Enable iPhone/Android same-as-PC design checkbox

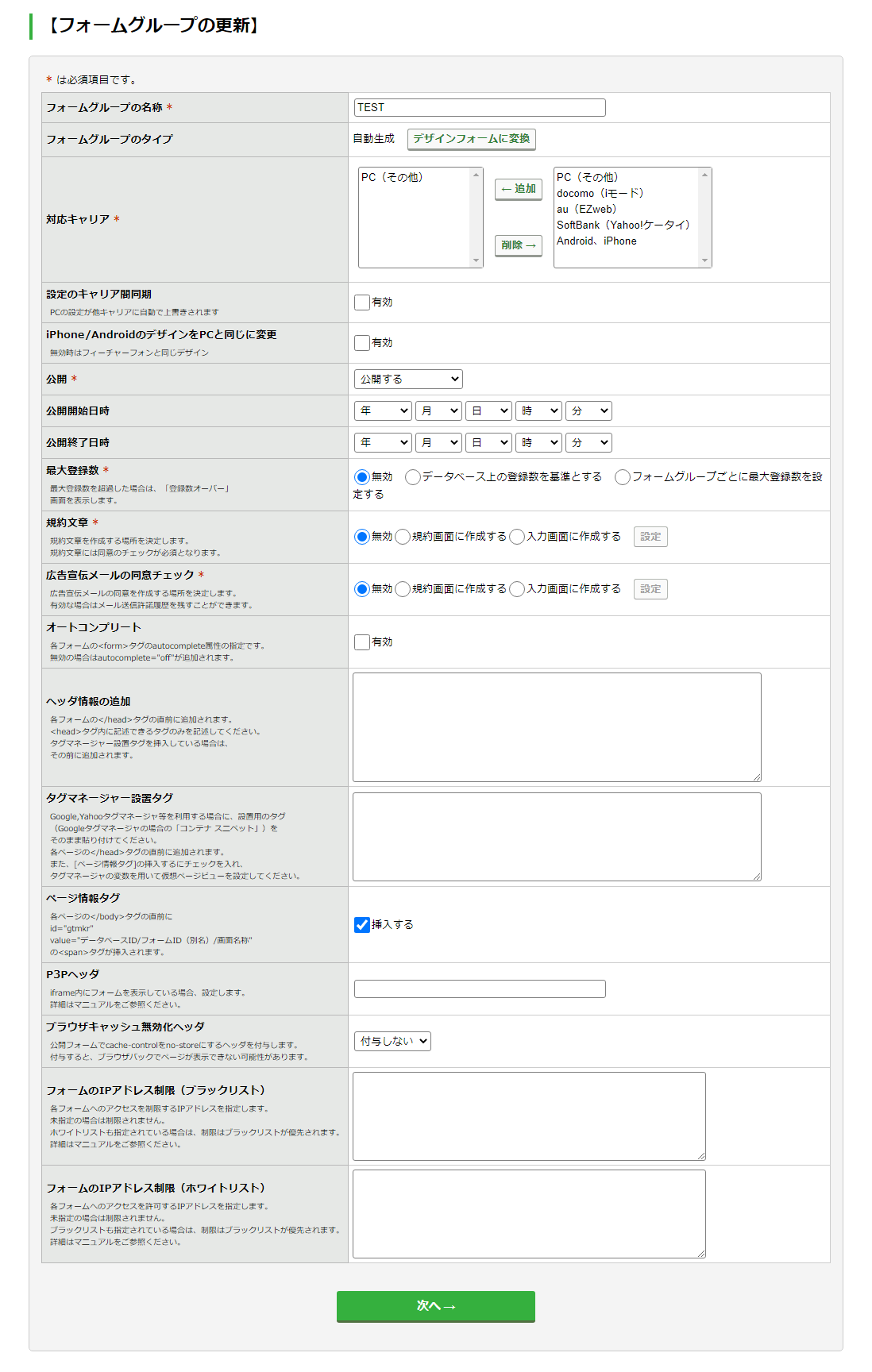[362, 343]
